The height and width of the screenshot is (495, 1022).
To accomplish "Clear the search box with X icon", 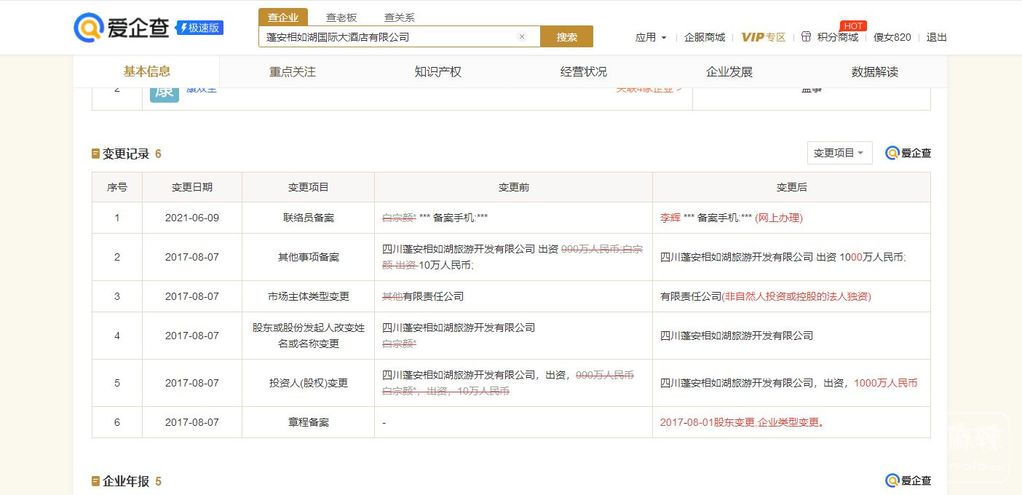I will pos(521,37).
